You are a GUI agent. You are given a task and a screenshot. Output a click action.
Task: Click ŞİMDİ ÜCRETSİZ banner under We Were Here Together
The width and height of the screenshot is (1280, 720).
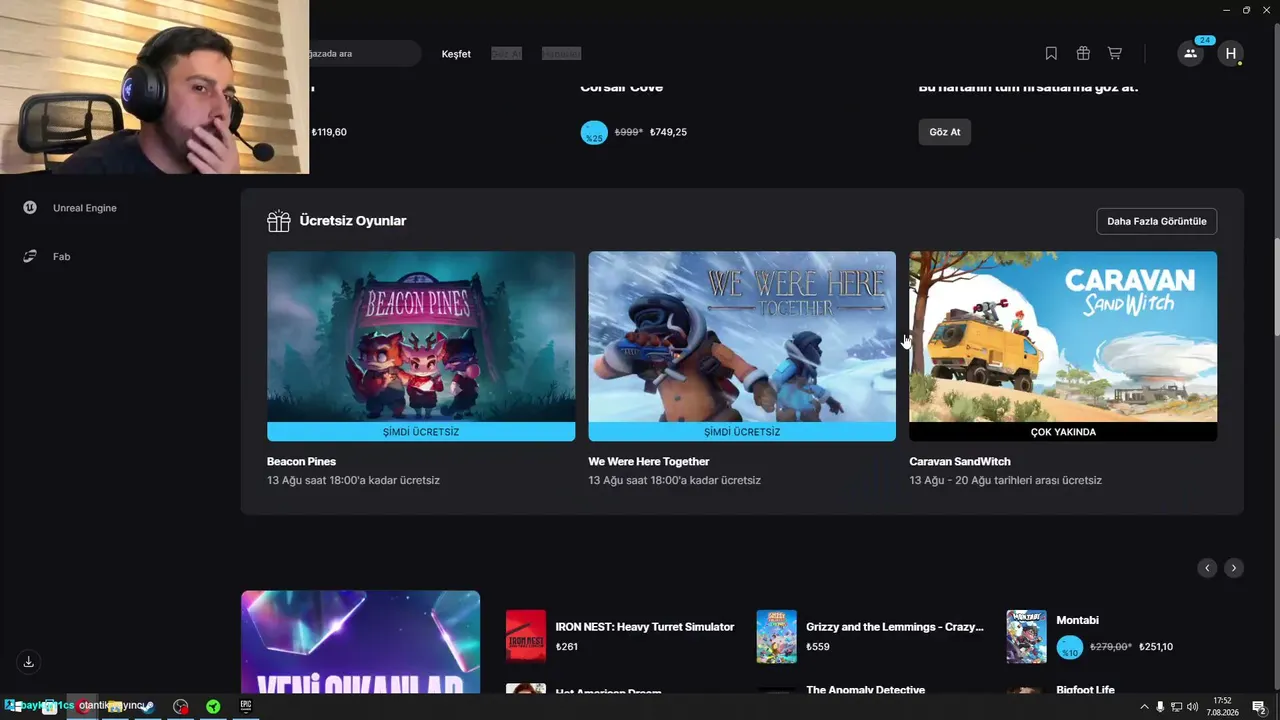click(x=742, y=432)
